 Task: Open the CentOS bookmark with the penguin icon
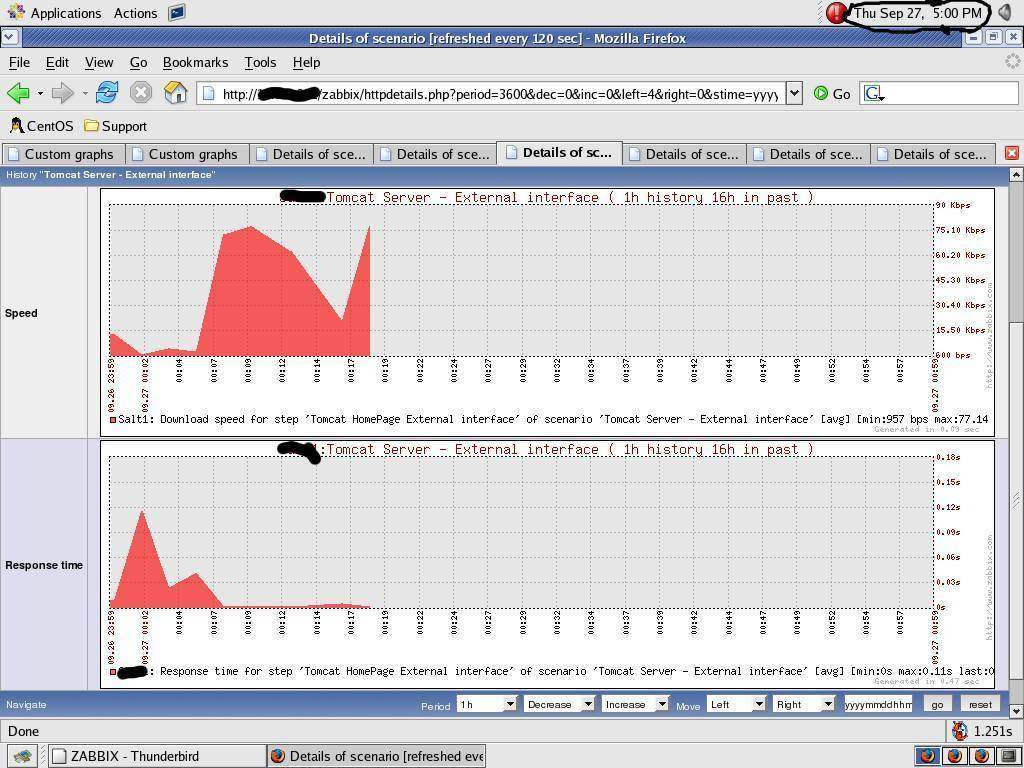point(42,125)
